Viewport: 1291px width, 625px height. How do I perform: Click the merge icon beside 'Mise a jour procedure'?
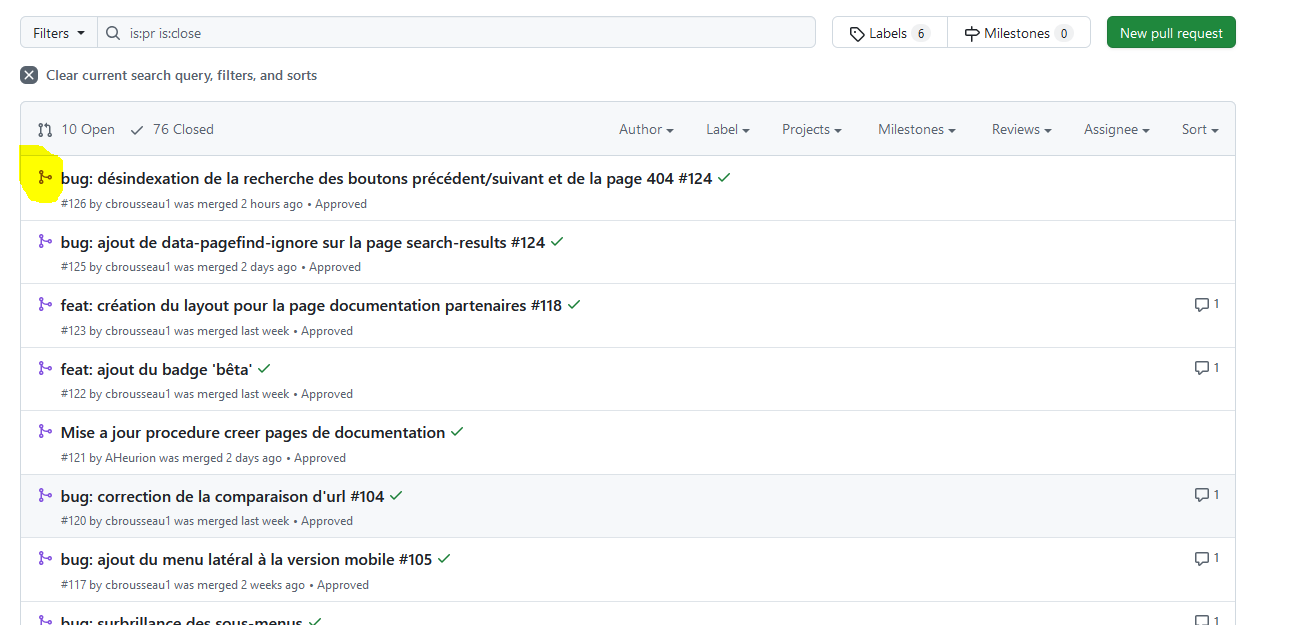coord(44,431)
